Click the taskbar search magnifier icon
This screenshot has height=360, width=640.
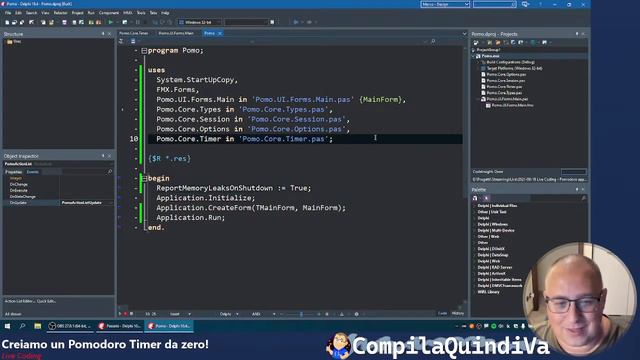[x=22, y=326]
